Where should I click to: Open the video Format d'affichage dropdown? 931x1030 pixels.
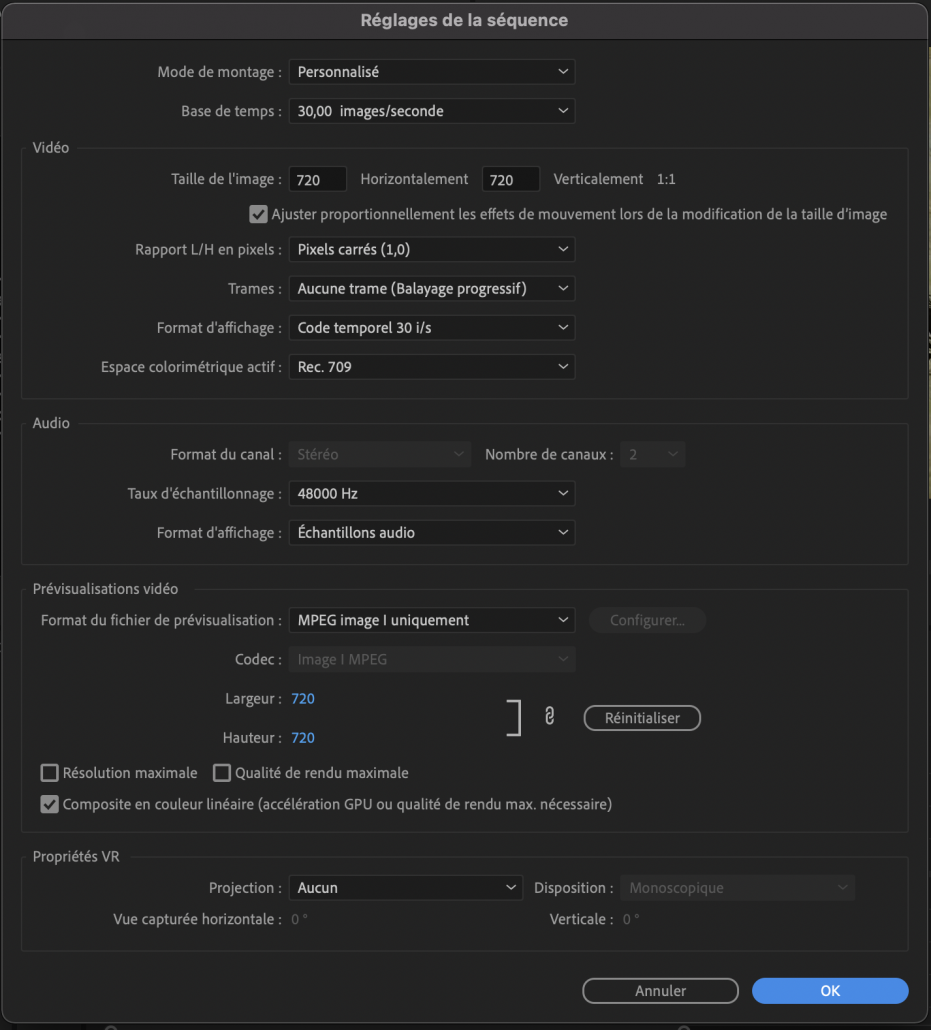click(432, 328)
